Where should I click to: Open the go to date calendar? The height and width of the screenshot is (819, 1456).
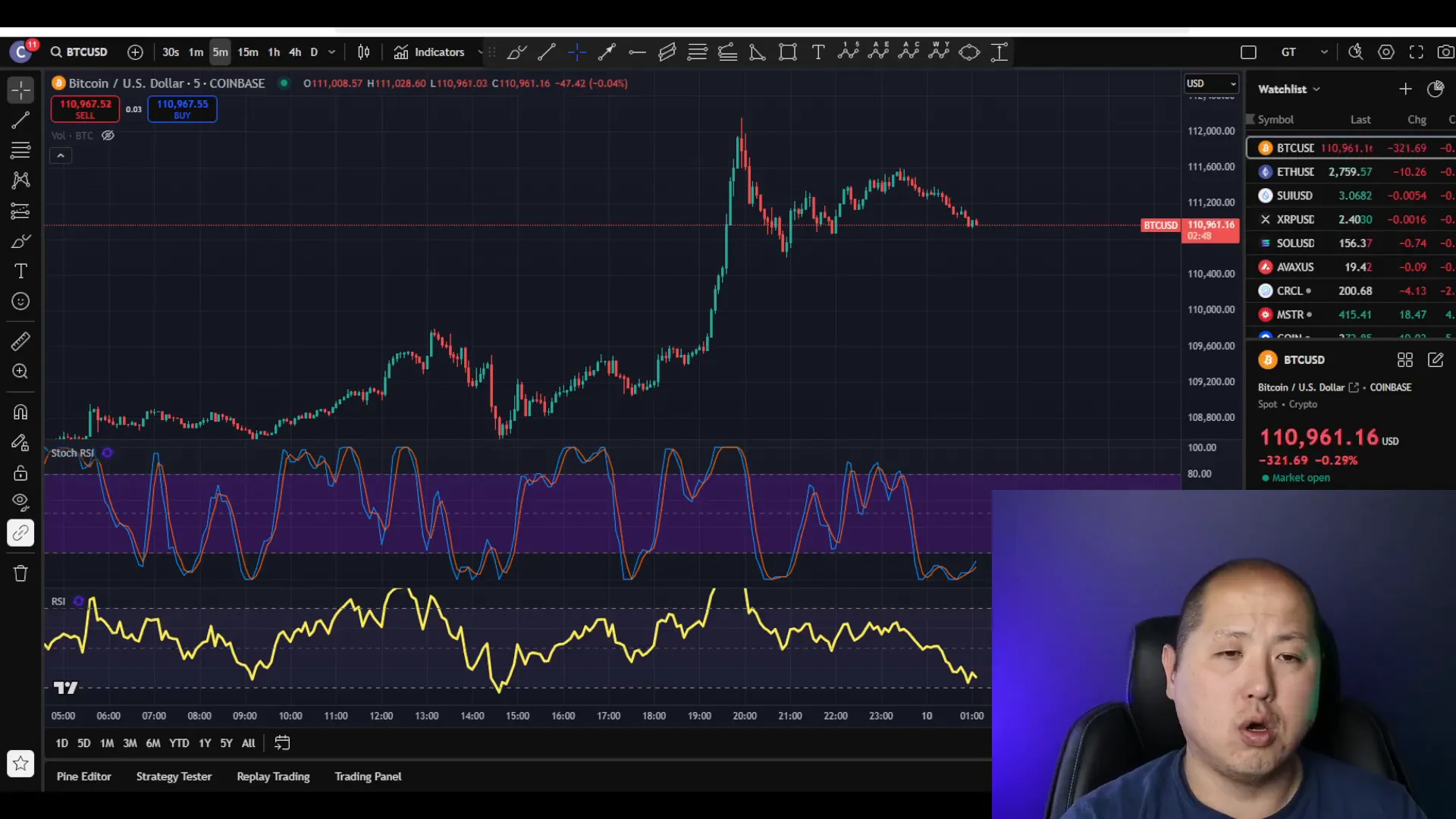(x=282, y=743)
